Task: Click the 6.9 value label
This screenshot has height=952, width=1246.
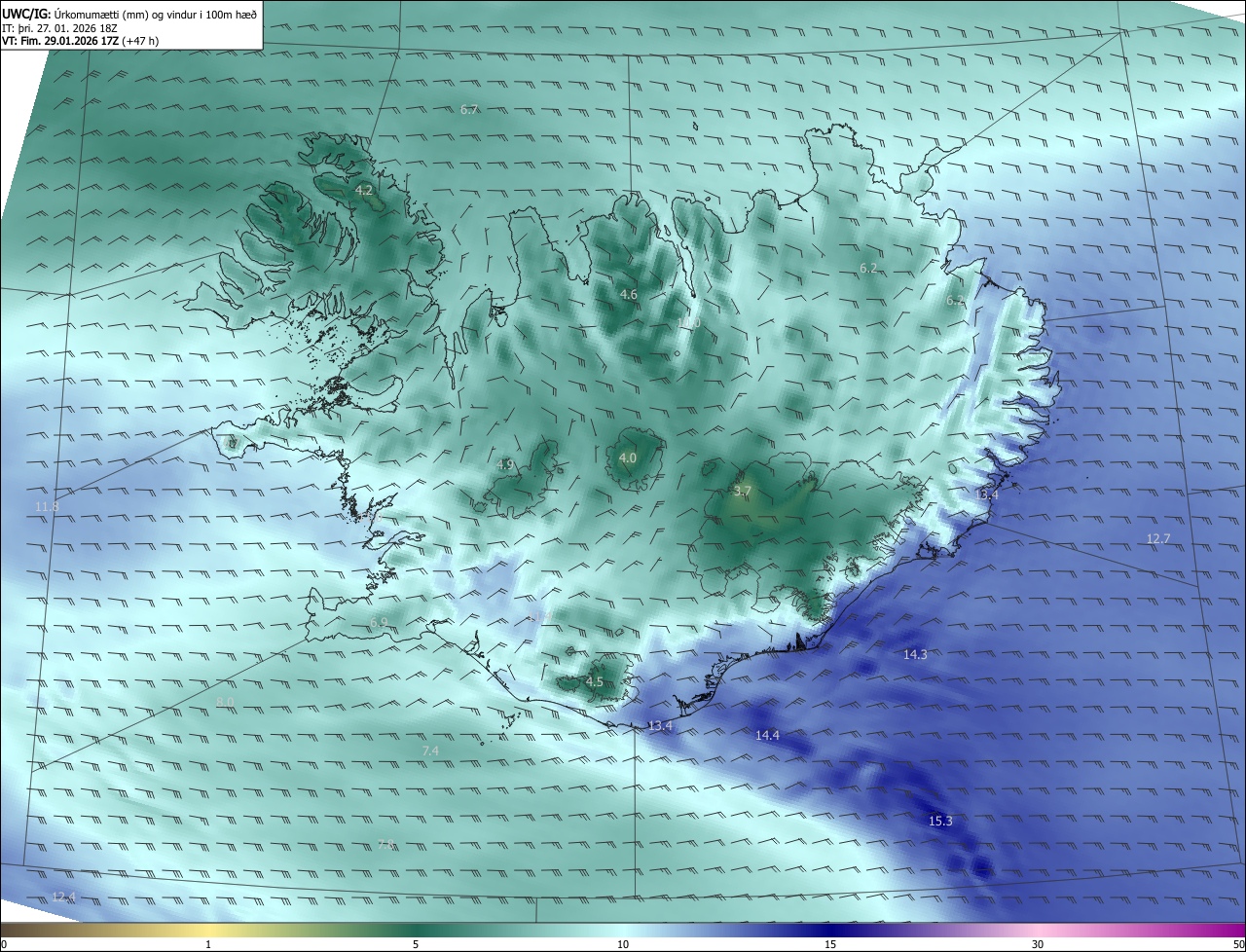Action: point(379,623)
